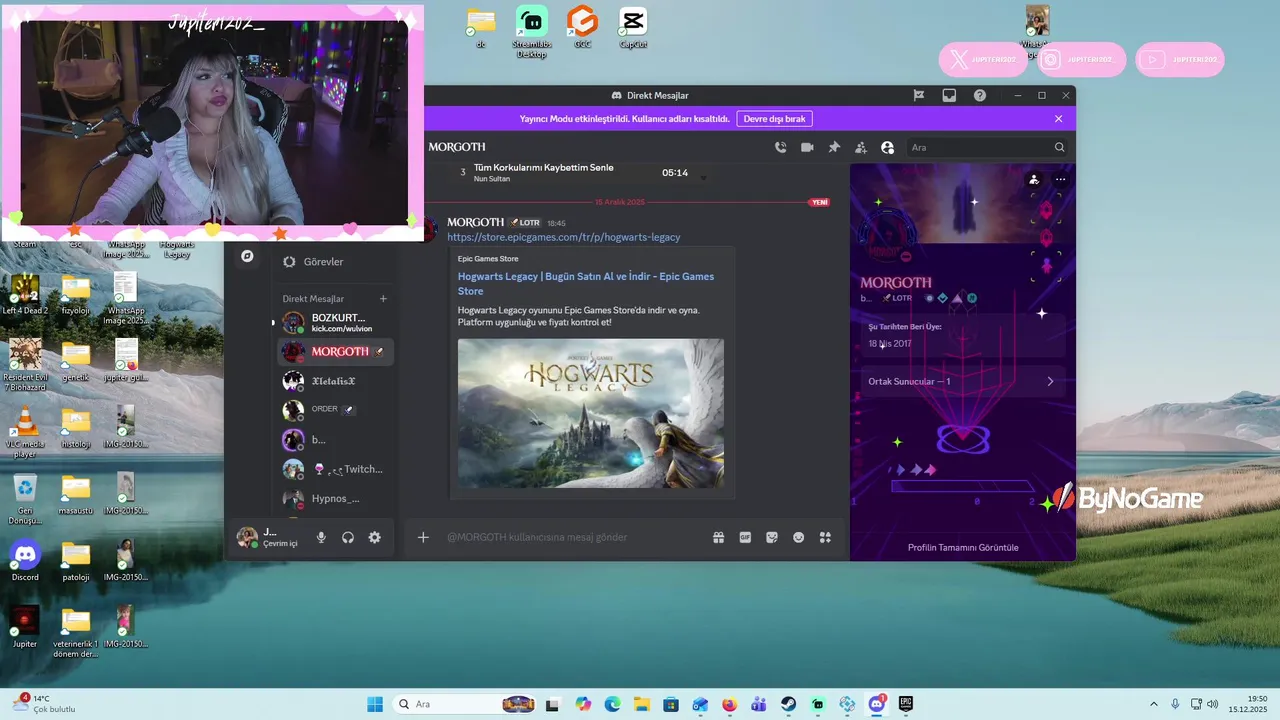This screenshot has height=720, width=1280.
Task: Open BOZKURT direct message
Action: (x=335, y=322)
